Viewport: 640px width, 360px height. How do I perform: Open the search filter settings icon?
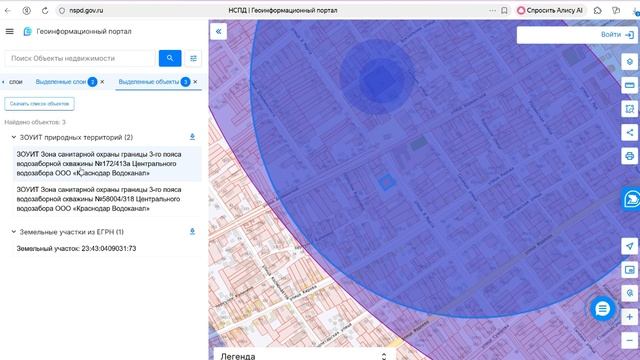tap(193, 58)
